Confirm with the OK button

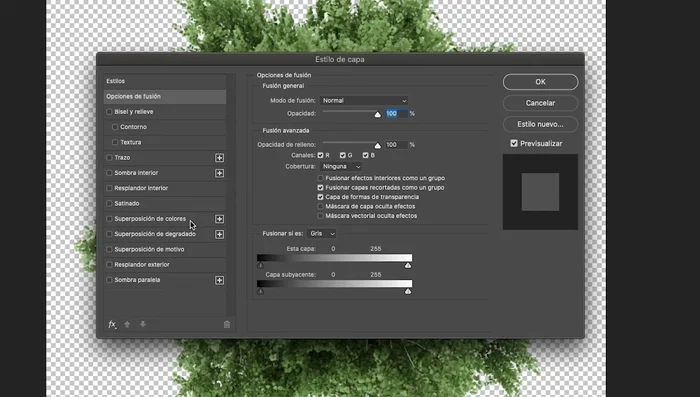(540, 82)
